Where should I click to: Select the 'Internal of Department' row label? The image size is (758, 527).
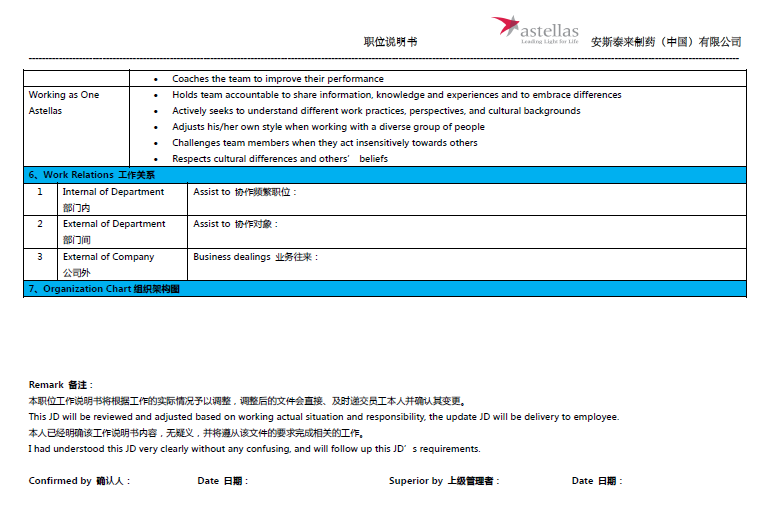pyautogui.click(x=113, y=192)
